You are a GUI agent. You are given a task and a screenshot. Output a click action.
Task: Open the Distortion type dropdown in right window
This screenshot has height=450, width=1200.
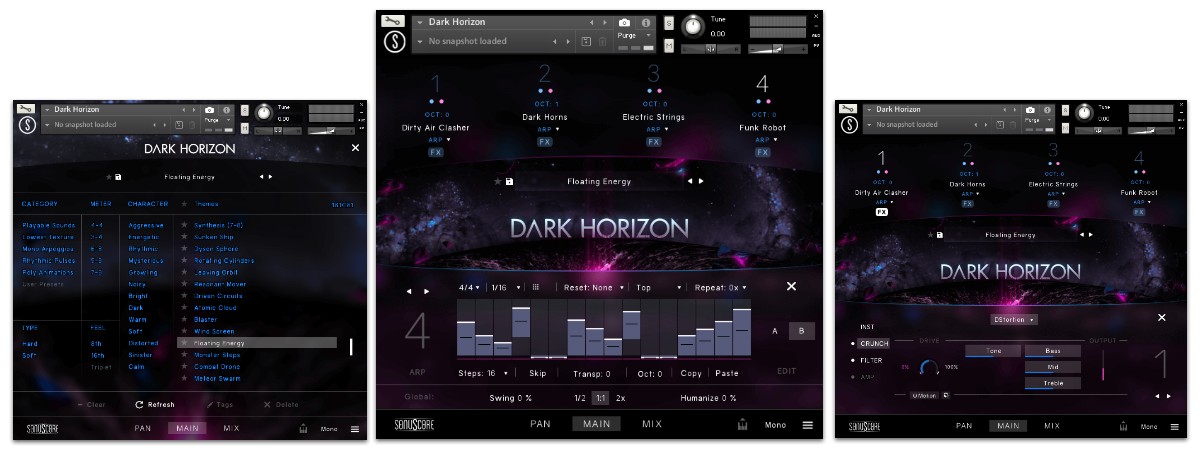[1014, 319]
